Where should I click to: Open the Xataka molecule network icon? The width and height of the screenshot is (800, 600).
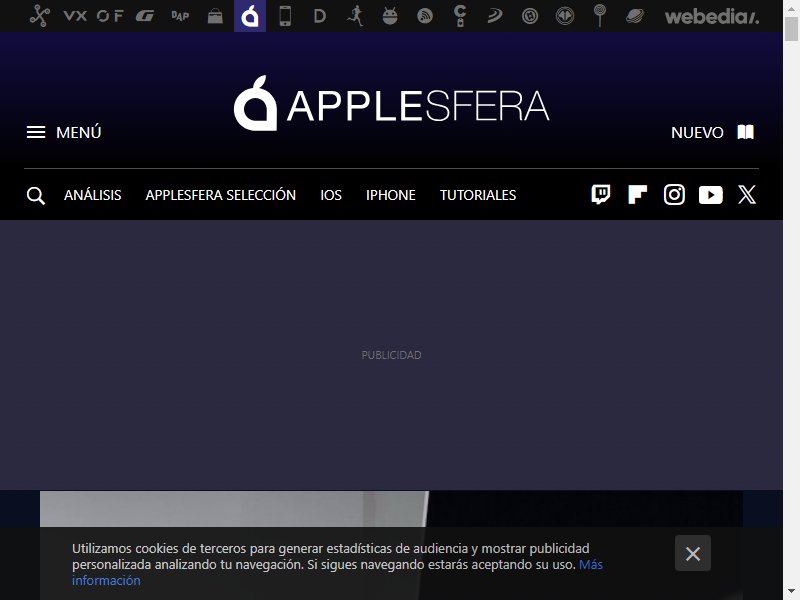pos(40,16)
